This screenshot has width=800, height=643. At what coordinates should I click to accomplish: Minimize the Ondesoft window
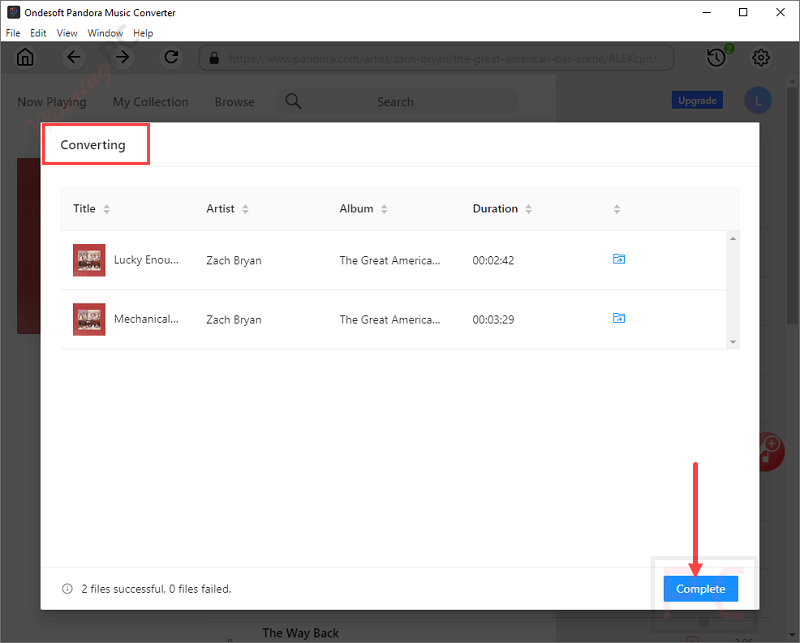tap(707, 12)
